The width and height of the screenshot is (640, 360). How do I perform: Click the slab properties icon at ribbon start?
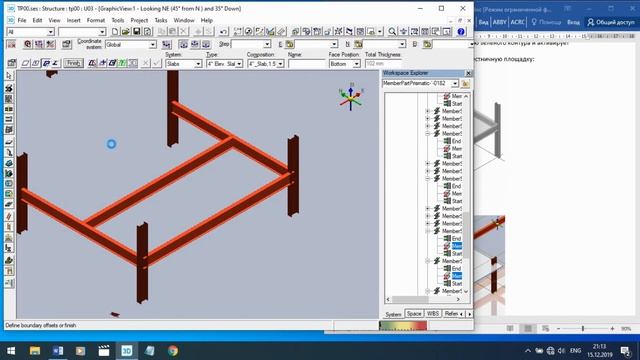(x=11, y=63)
